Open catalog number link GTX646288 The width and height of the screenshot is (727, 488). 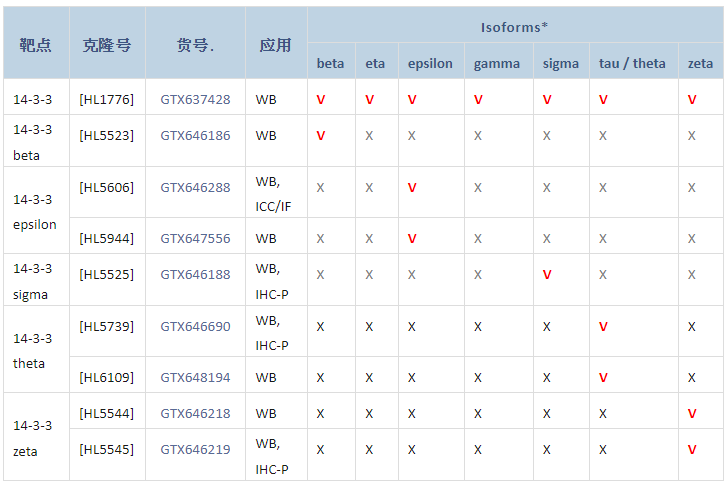[195, 188]
